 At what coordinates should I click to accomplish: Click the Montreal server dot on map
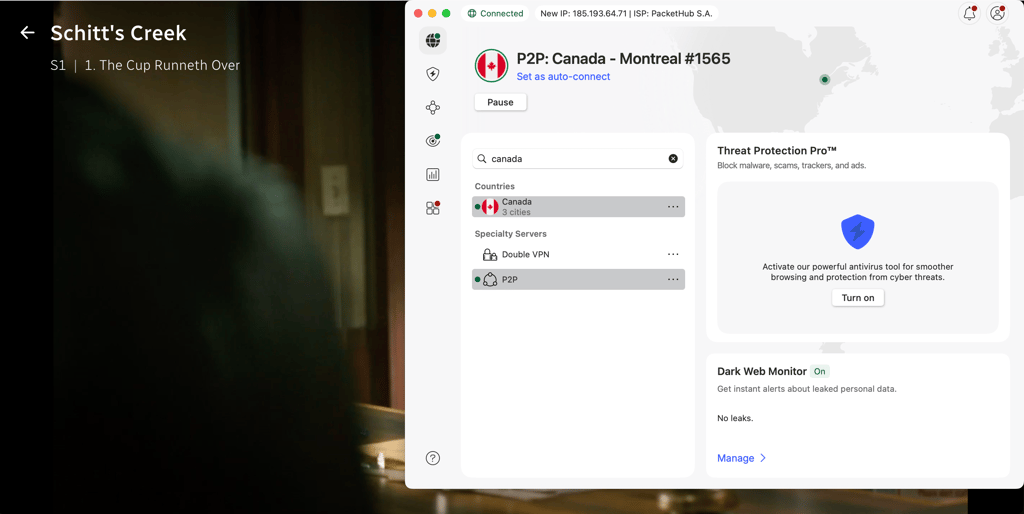tap(825, 80)
